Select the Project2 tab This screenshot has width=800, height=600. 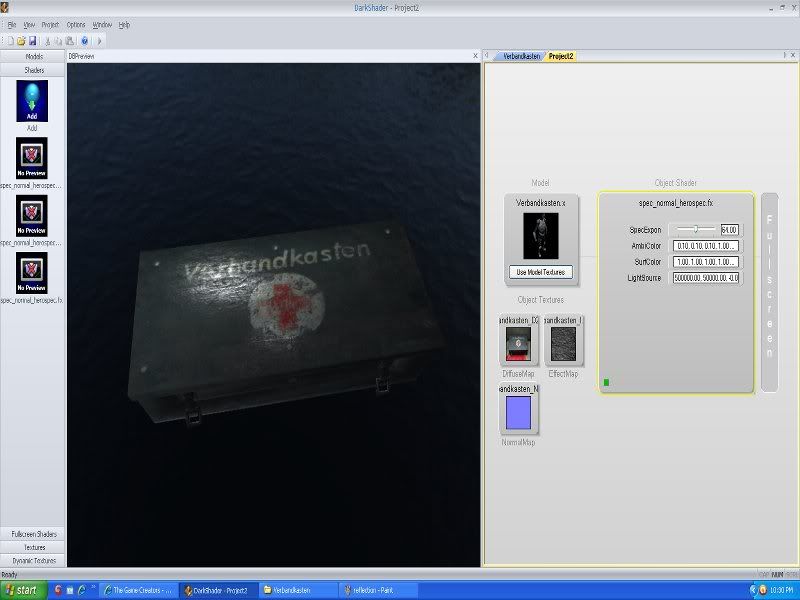click(x=561, y=56)
